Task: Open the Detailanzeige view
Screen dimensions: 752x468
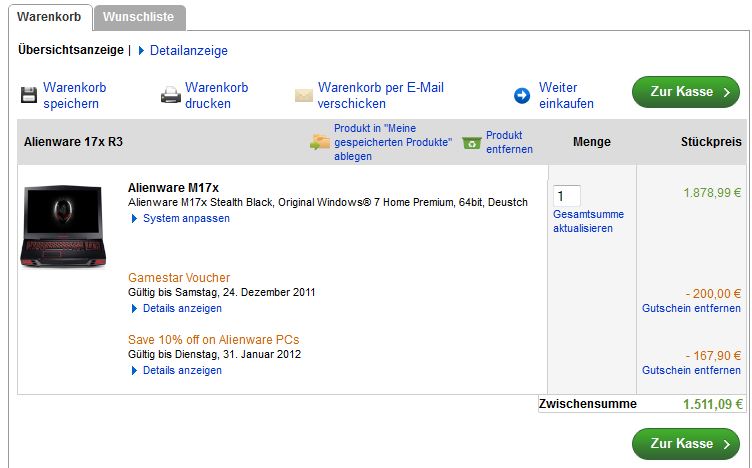Action: tap(188, 50)
